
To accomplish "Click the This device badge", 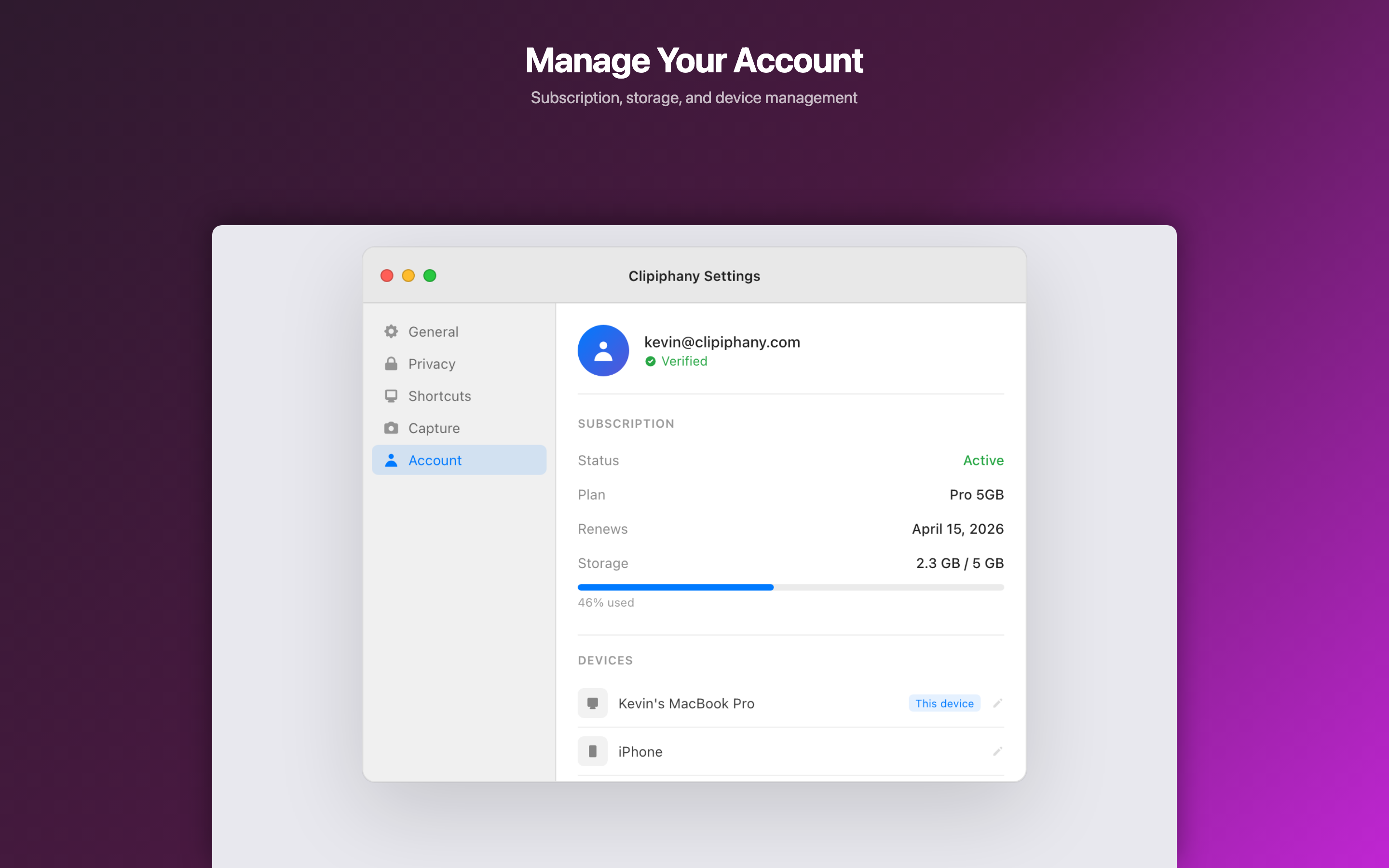I will click(944, 703).
